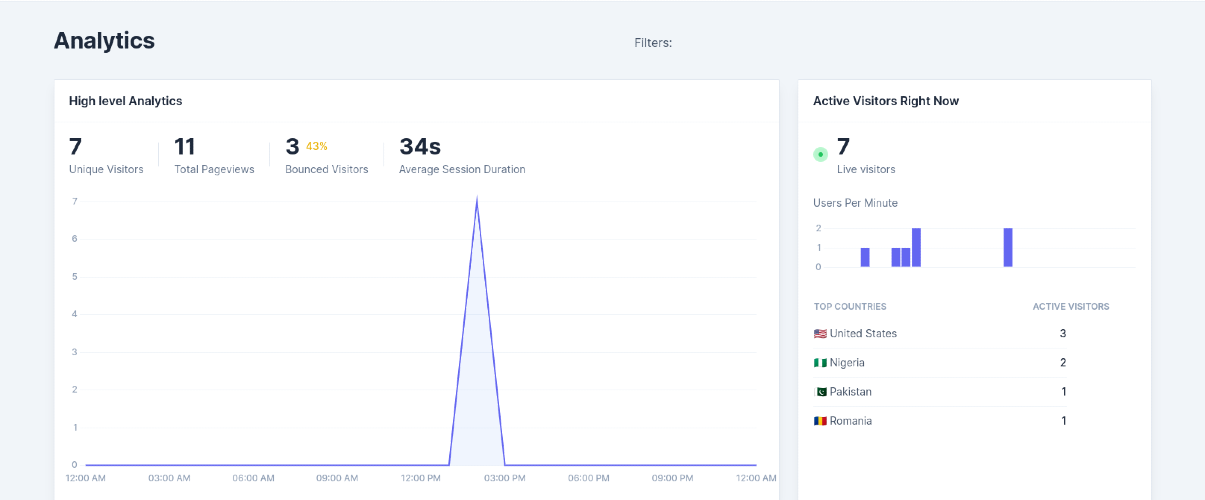Click the last bar in Users Per Minute chart
Image resolution: width=1205 pixels, height=500 pixels.
tap(1008, 247)
